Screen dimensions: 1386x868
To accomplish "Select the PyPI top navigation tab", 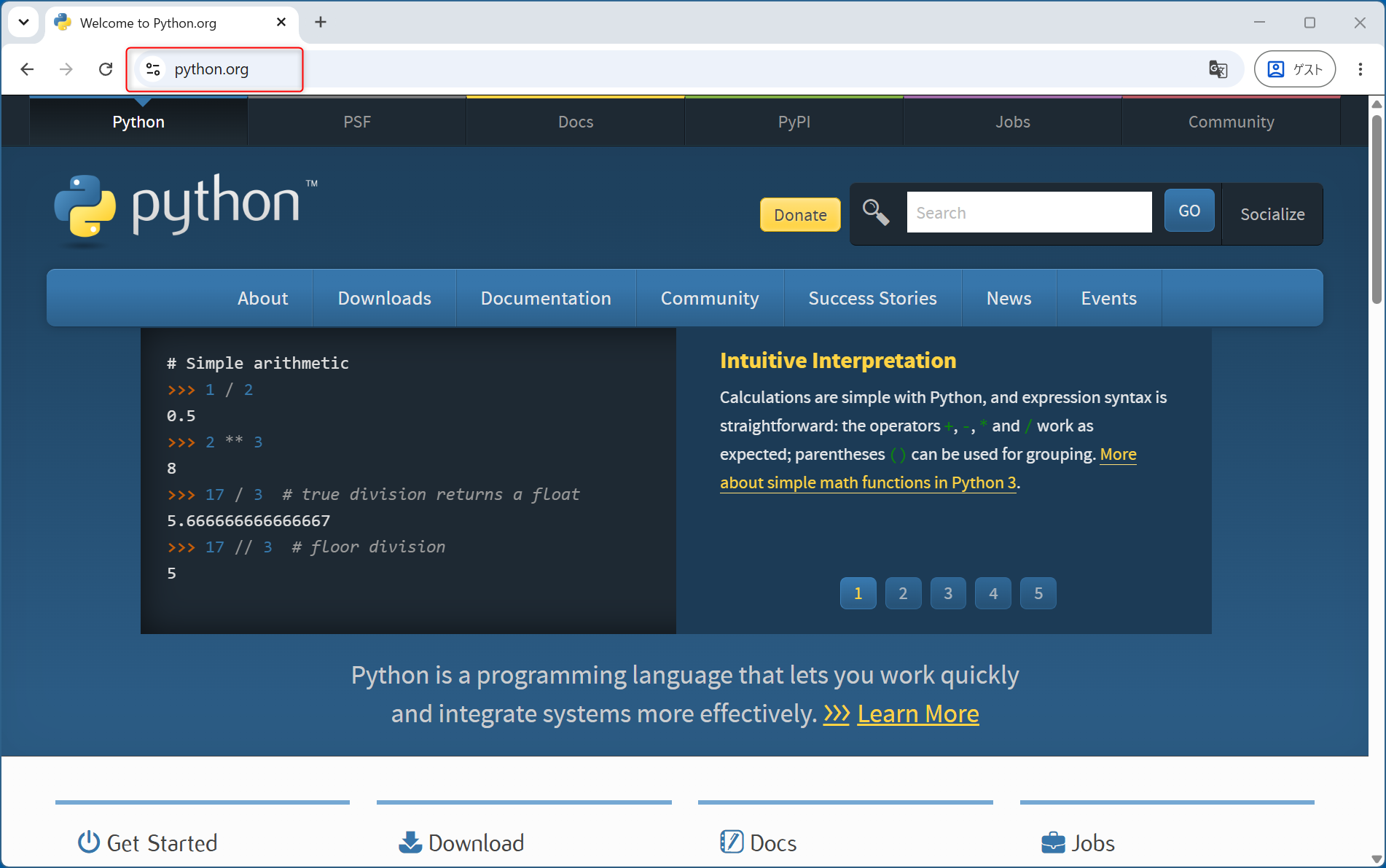I will (794, 122).
